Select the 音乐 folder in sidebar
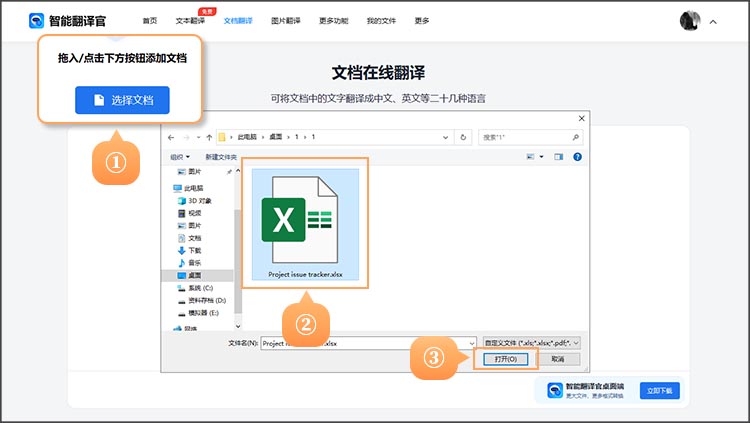The image size is (750, 423). (x=195, y=262)
